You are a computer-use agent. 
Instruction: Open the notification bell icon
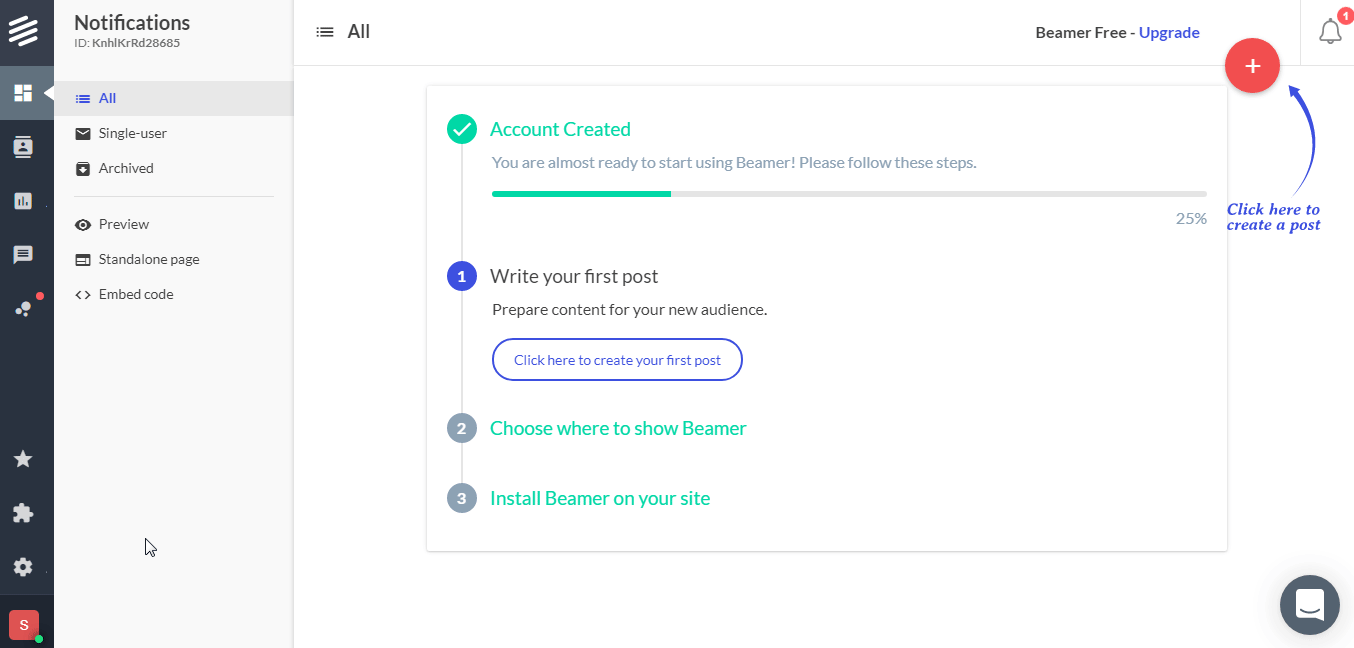pos(1330,31)
